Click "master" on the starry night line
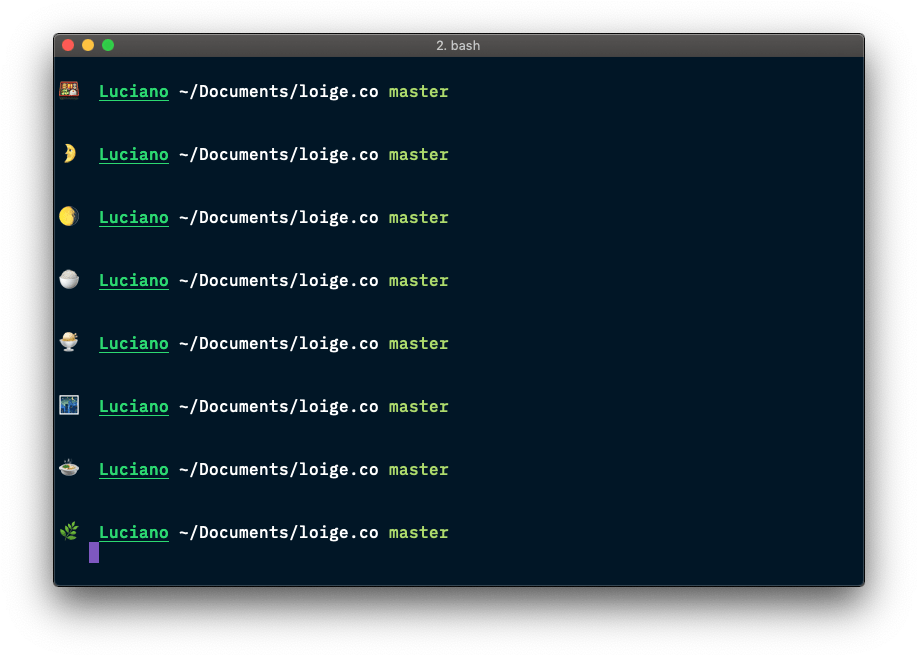This screenshot has height=655, width=917. [419, 408]
